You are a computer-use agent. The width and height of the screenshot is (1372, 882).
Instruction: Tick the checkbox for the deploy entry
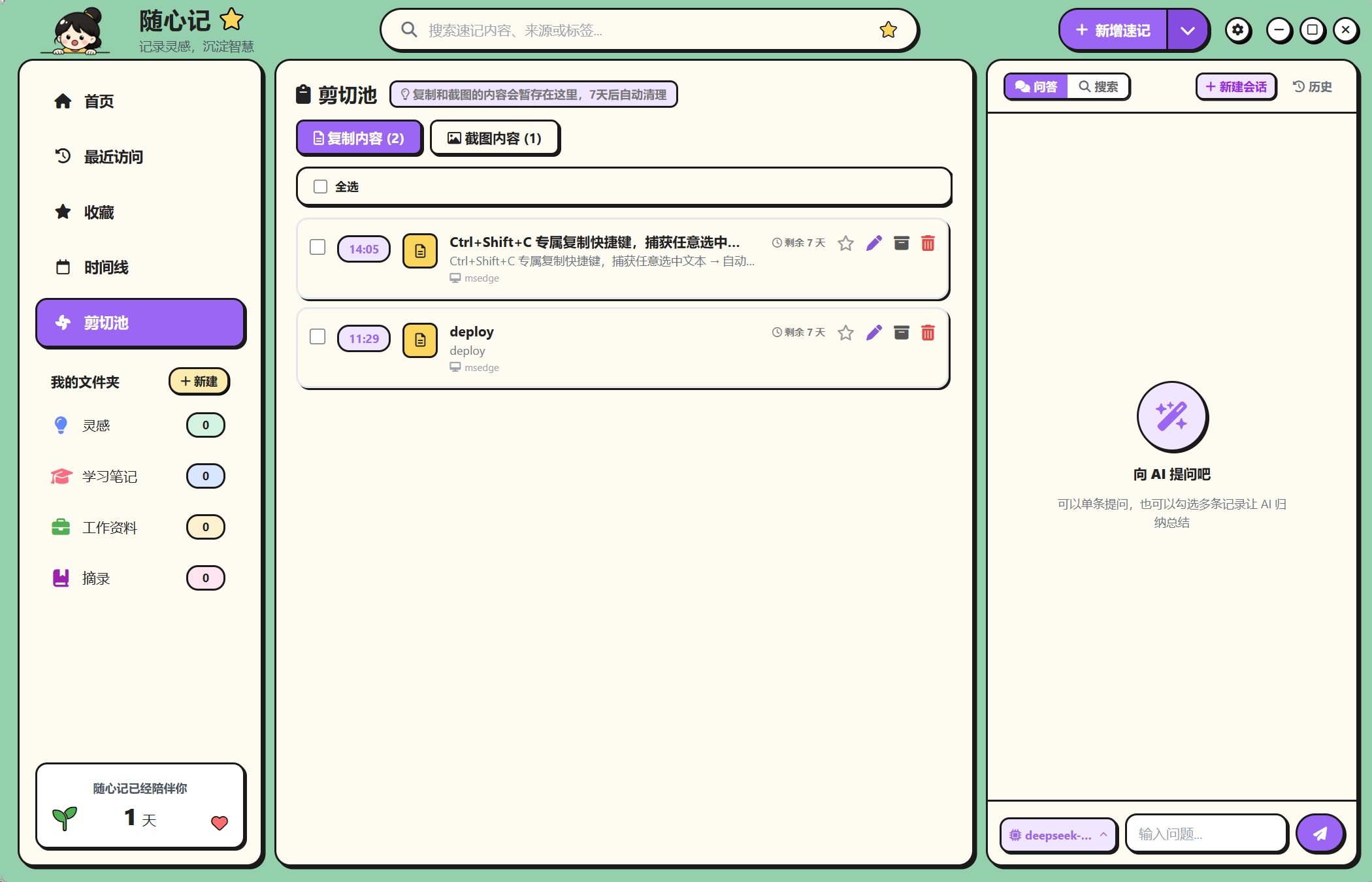point(318,336)
